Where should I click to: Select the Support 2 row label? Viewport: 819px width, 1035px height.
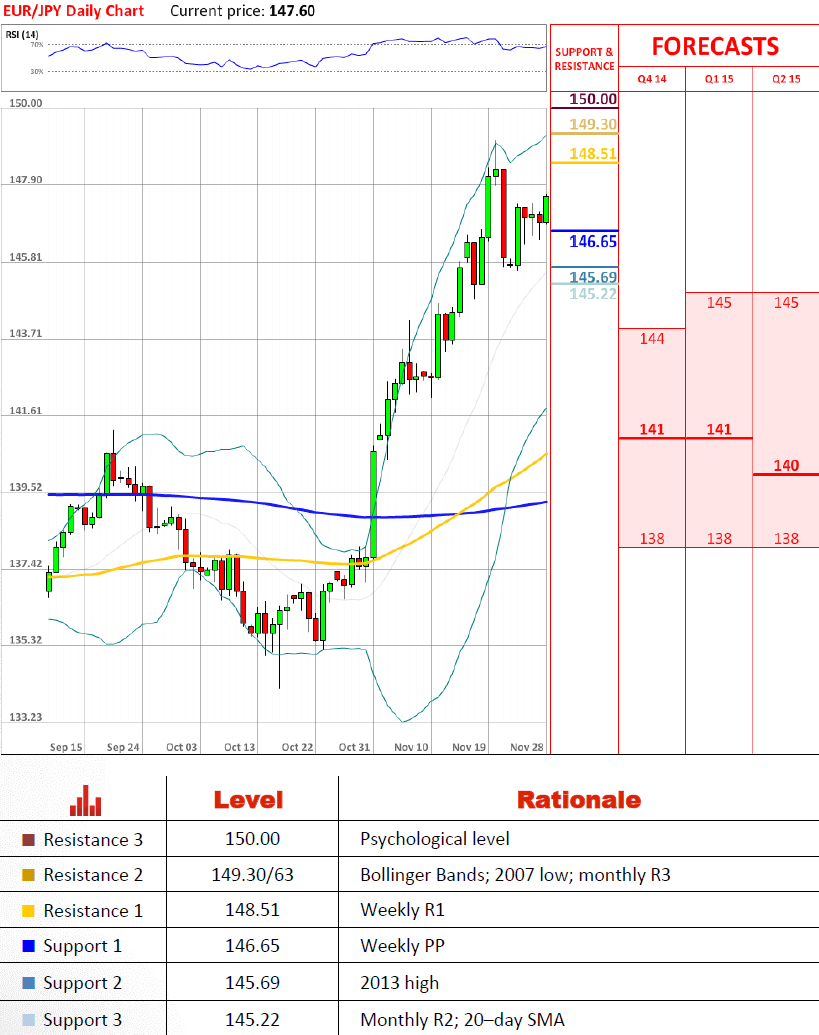[82, 984]
